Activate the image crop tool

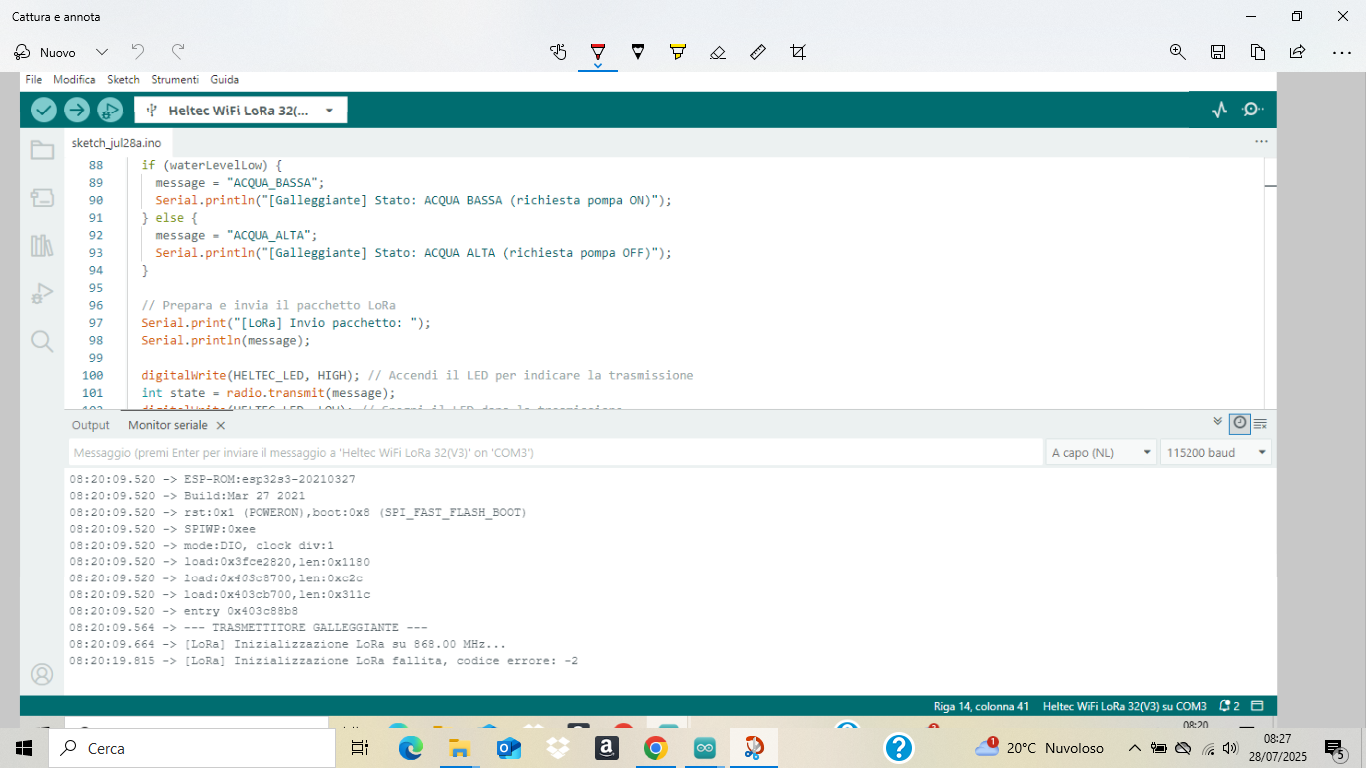[x=798, y=52]
